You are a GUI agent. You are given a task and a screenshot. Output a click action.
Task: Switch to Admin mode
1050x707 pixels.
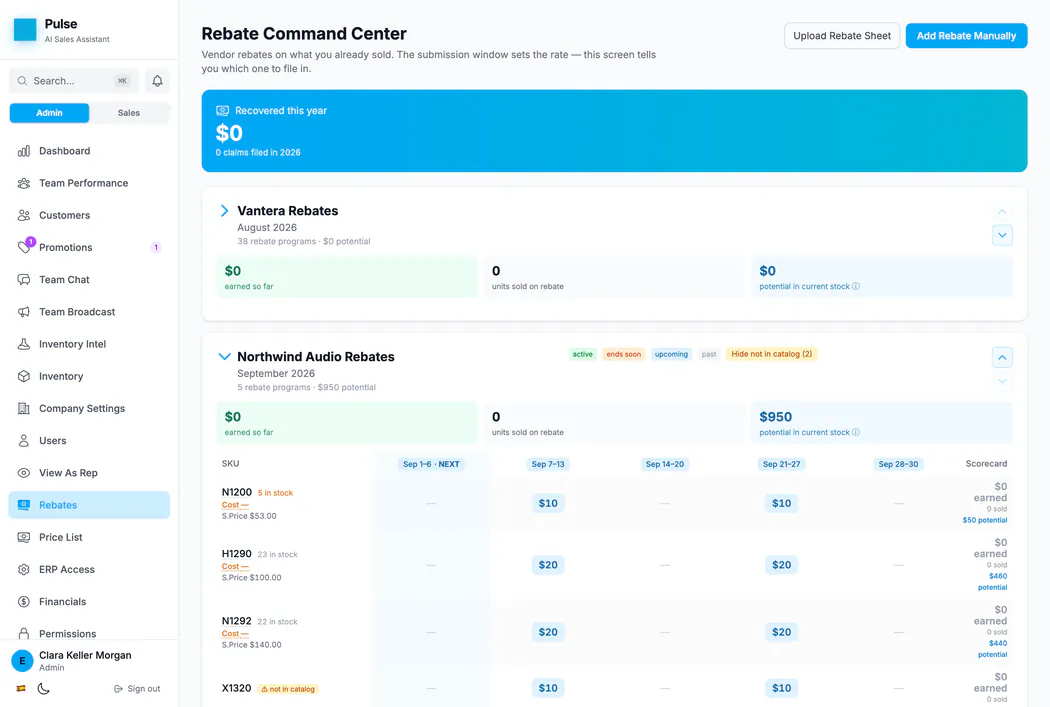point(49,113)
